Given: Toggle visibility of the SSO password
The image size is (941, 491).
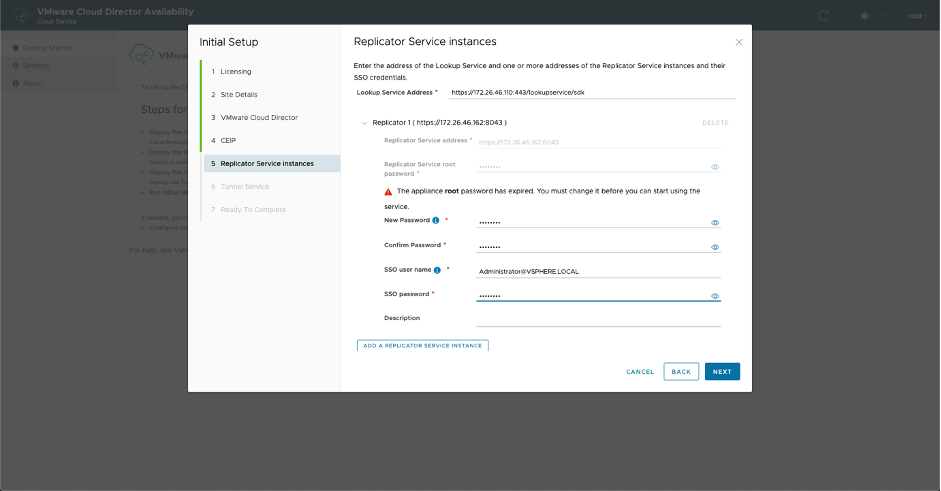Looking at the screenshot, I should click(x=715, y=296).
